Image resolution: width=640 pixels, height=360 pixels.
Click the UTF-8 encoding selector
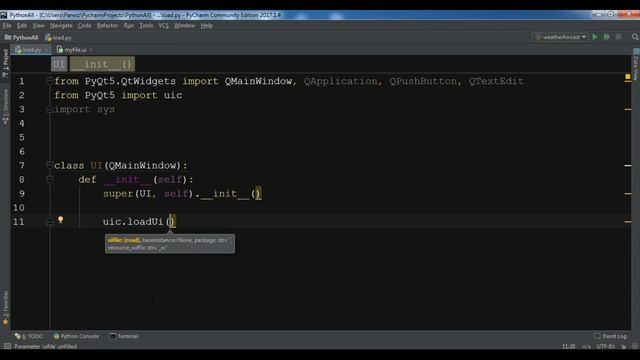[x=606, y=346]
